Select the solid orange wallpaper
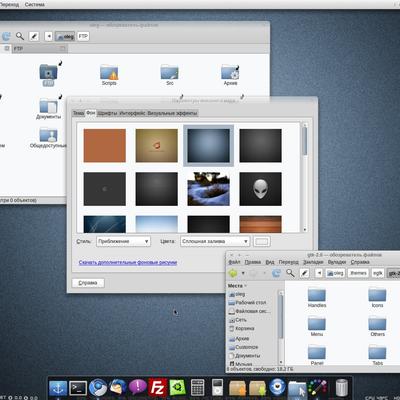 [105, 146]
